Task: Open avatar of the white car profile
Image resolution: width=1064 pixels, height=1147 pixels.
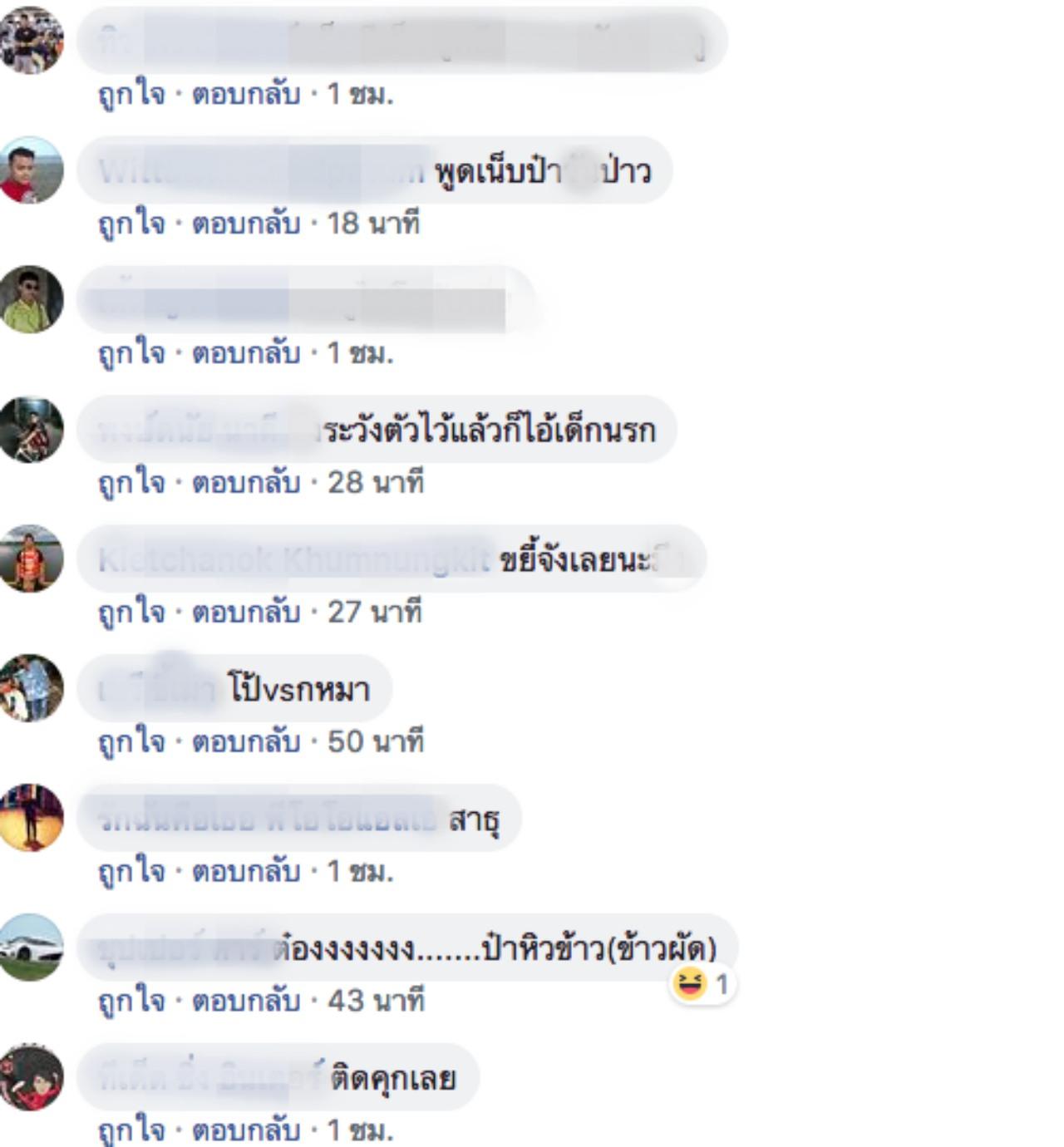Action: [31, 948]
